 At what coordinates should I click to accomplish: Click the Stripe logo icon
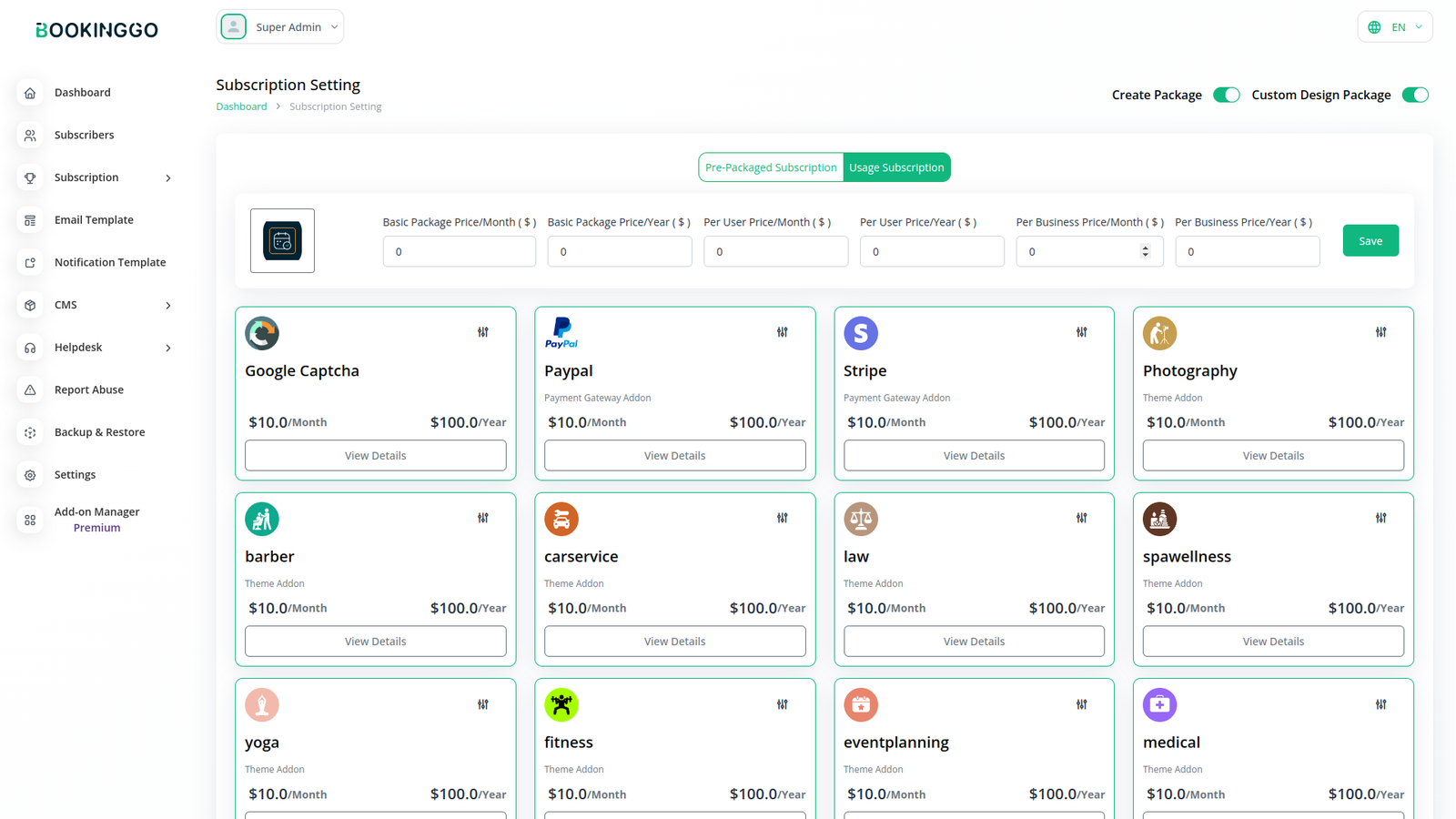[860, 333]
